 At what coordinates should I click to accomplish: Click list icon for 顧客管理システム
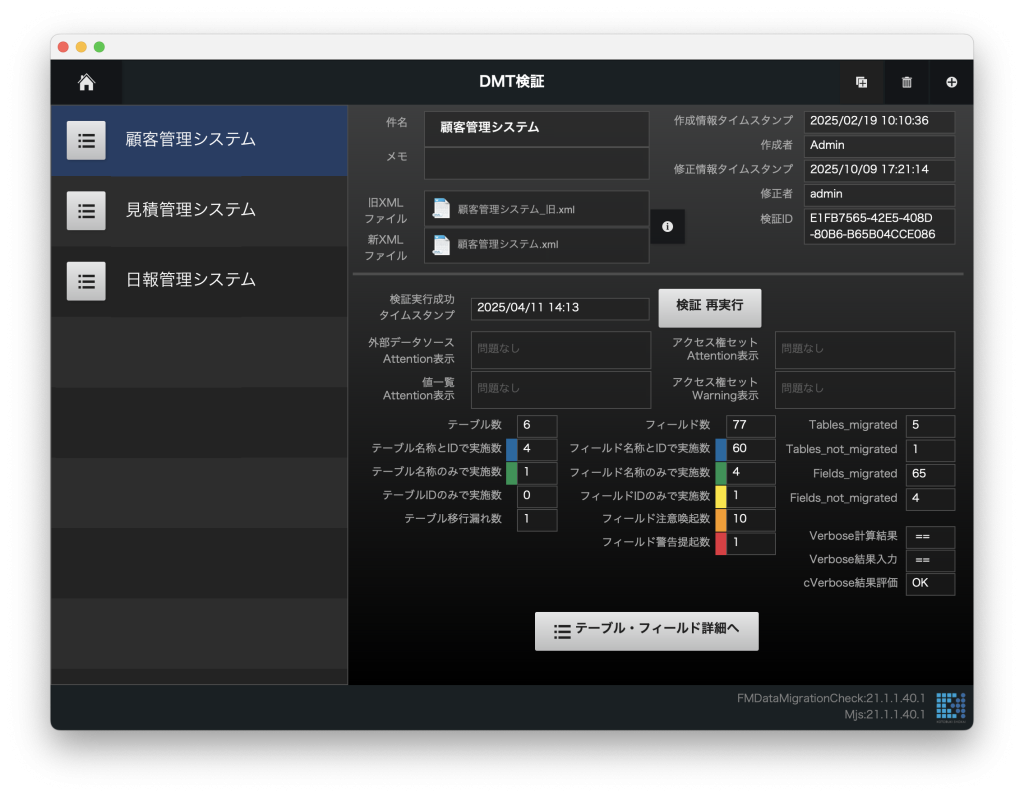(86, 141)
